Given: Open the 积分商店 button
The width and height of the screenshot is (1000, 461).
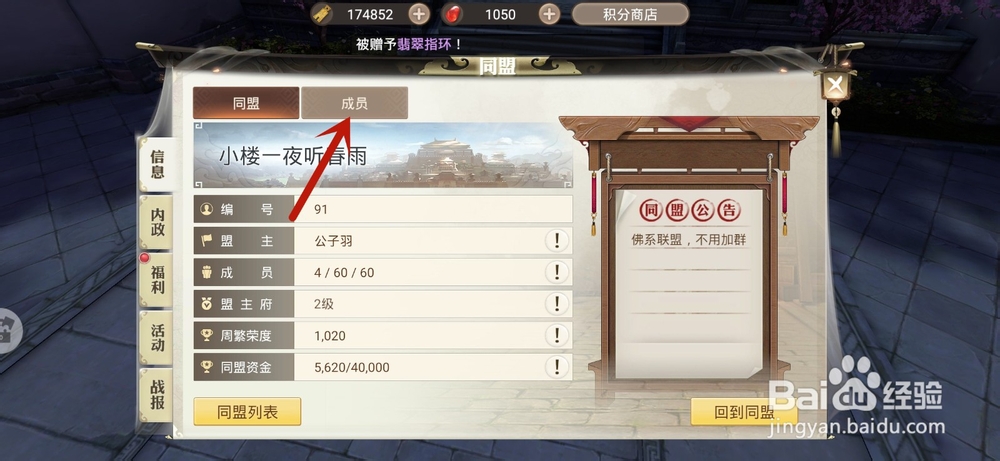Looking at the screenshot, I should (630, 15).
